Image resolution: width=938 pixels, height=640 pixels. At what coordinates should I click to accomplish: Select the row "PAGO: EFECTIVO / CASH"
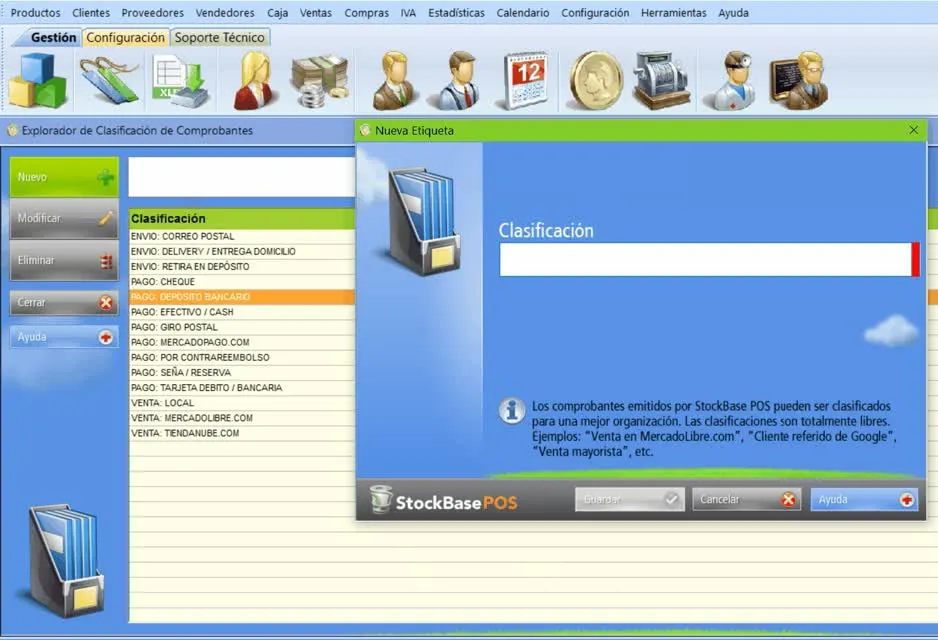tap(242, 312)
